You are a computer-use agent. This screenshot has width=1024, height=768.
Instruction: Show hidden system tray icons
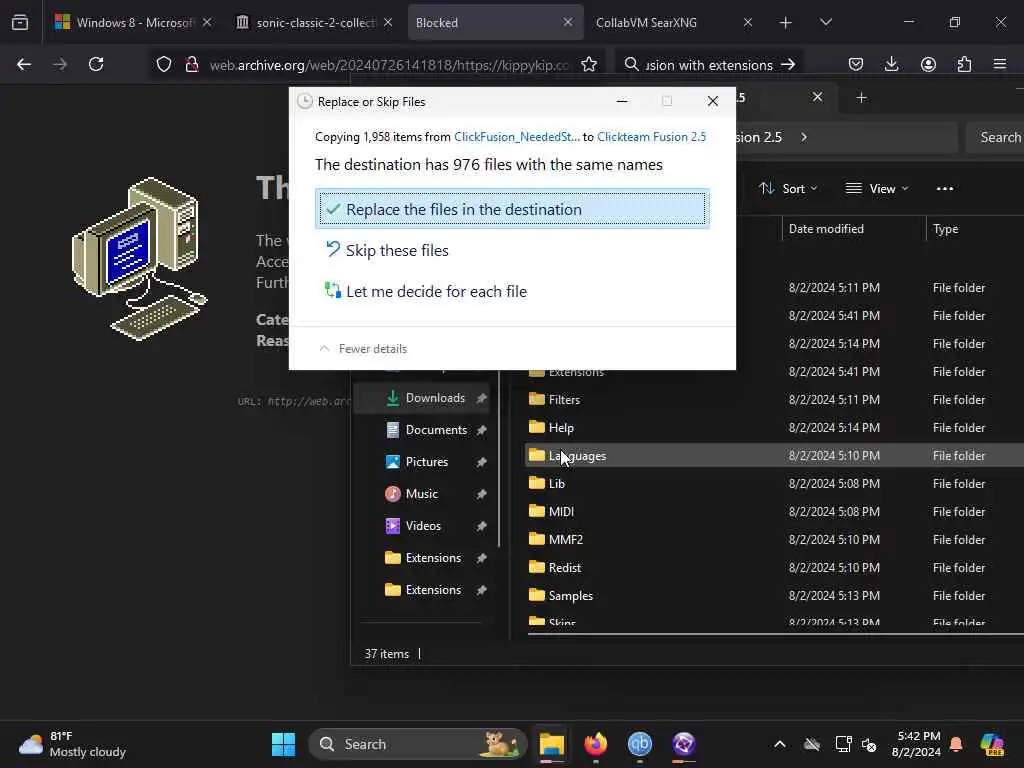(x=780, y=744)
